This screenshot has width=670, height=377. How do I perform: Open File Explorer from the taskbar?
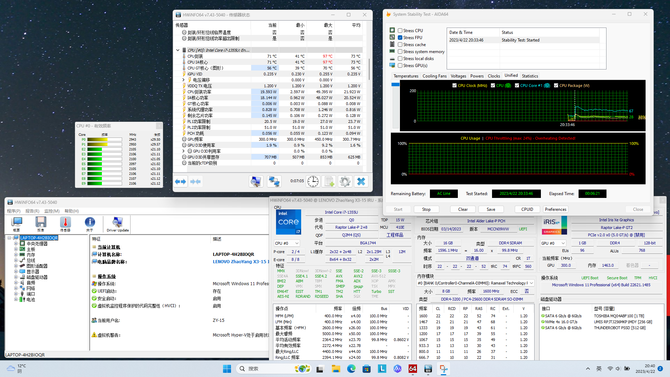336,368
